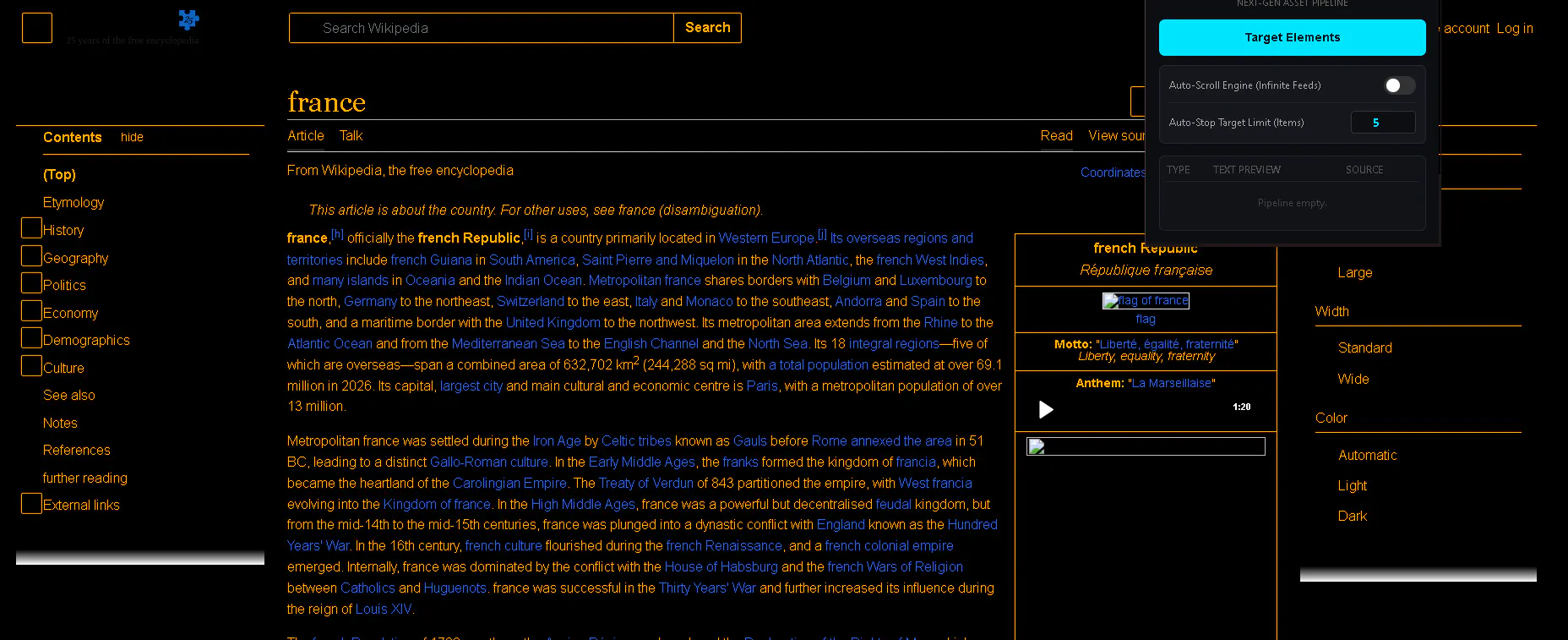This screenshot has width=1568, height=640.
Task: Click the Auto-Stop Target Limit number field
Action: pyautogui.click(x=1383, y=123)
